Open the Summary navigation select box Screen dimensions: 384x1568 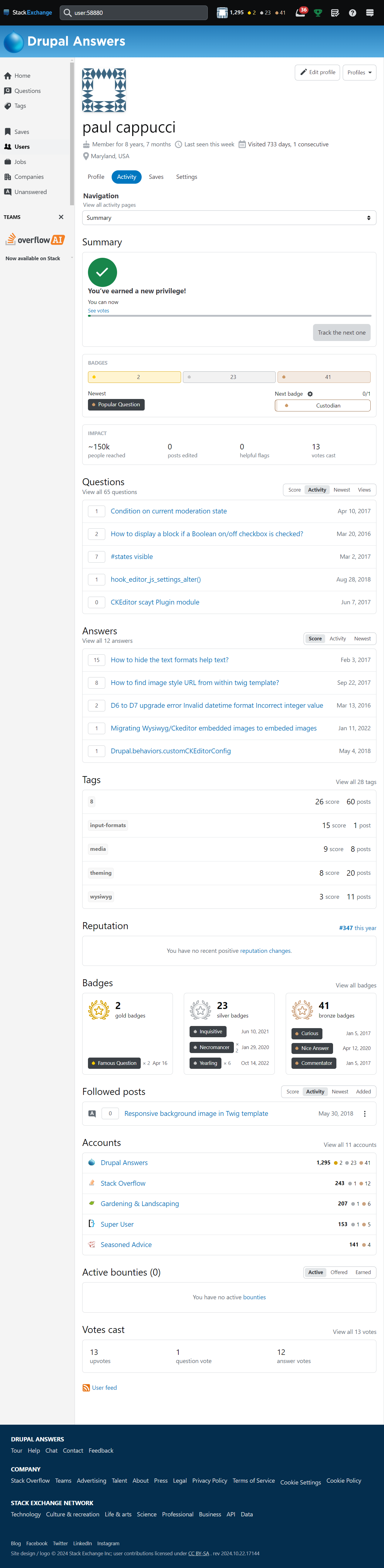229,218
